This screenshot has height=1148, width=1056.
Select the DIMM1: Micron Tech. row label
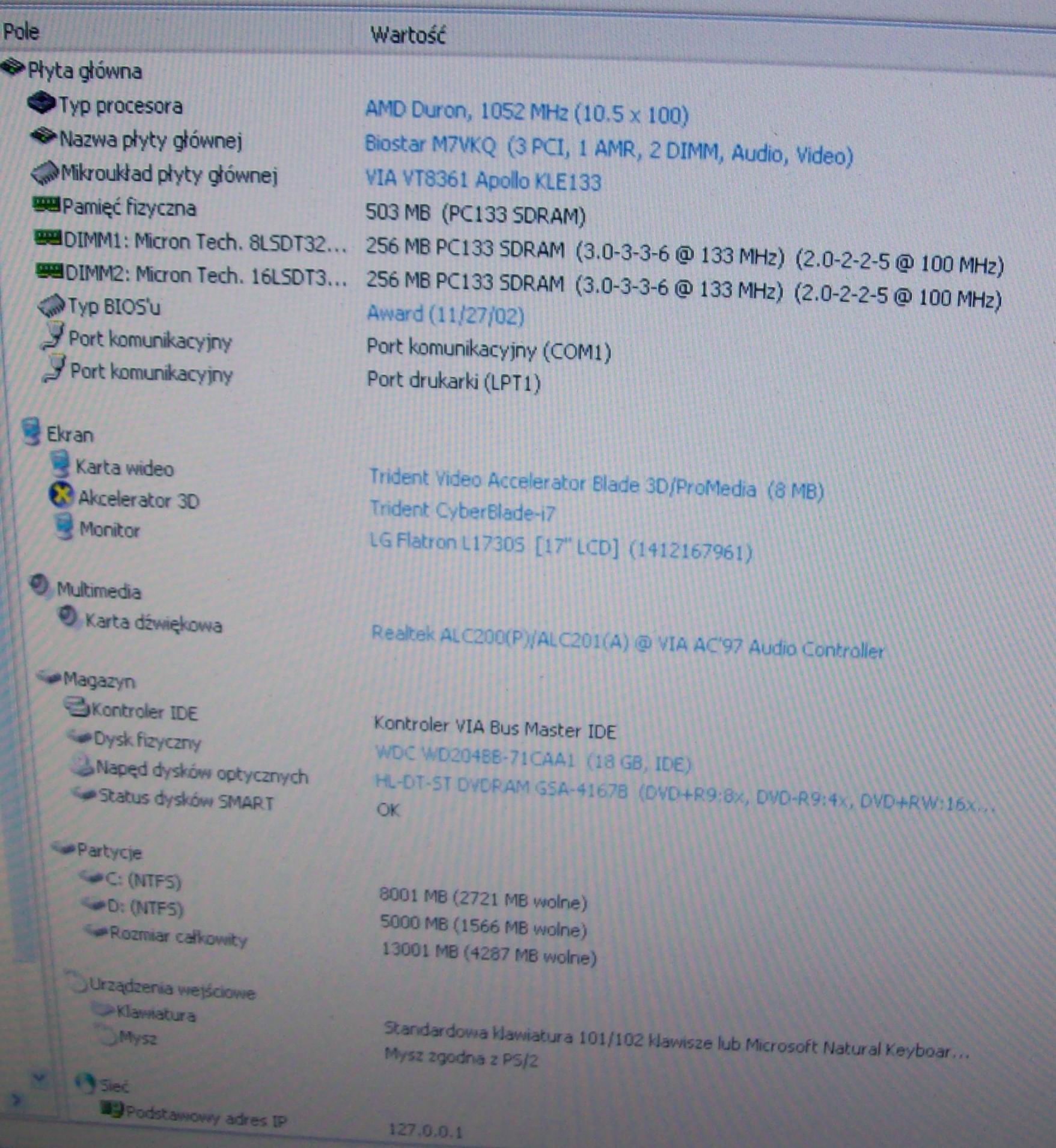[x=206, y=242]
